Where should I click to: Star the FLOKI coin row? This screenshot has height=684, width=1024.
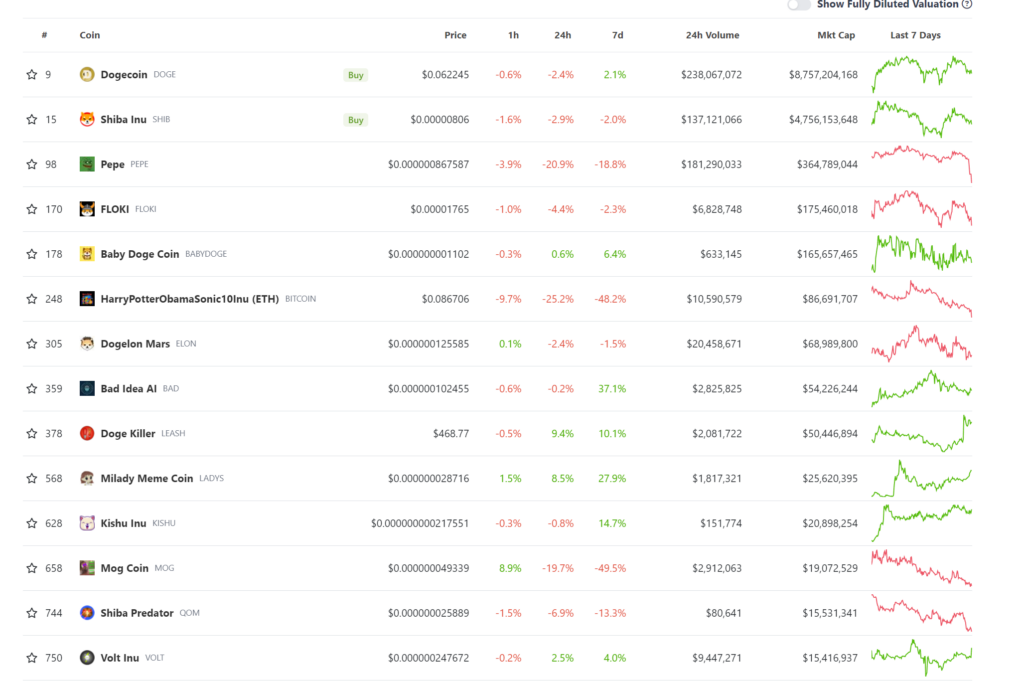(31, 209)
